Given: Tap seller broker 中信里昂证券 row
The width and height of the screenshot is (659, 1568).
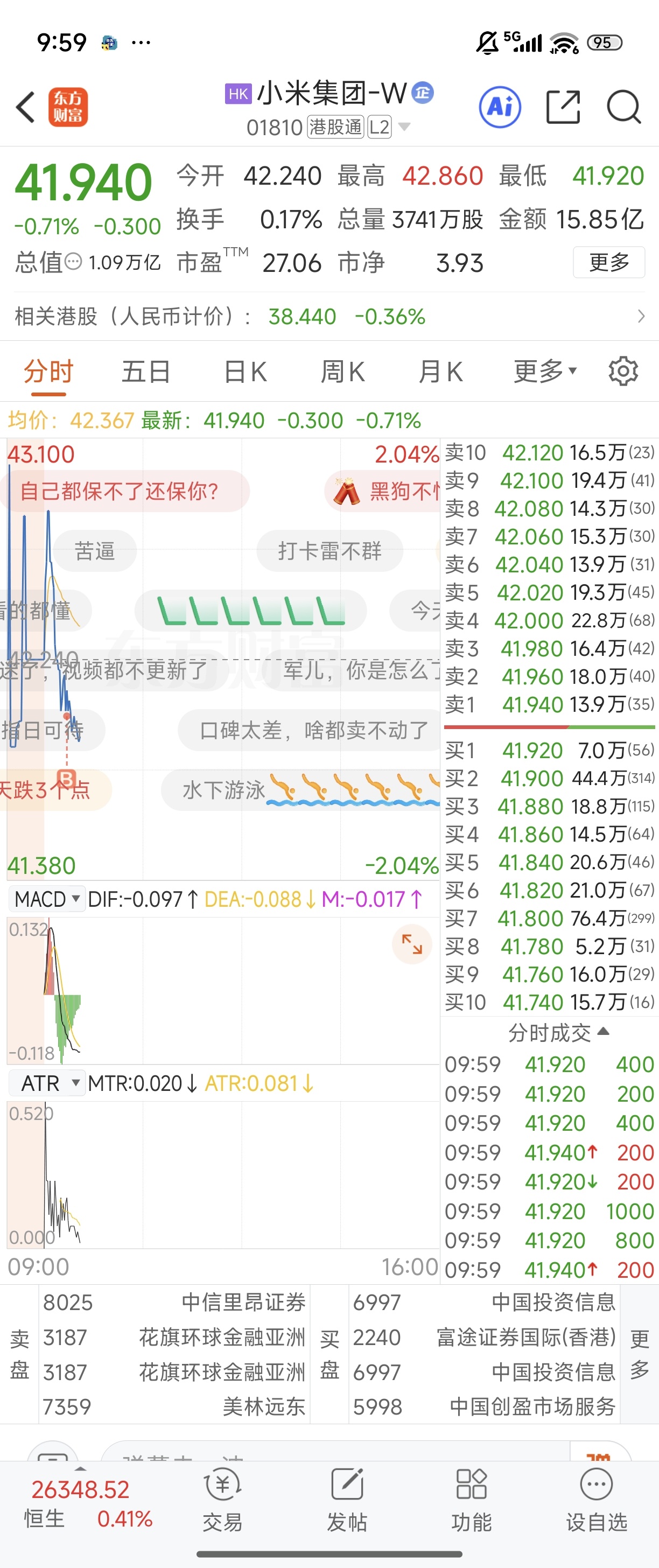Looking at the screenshot, I should [x=174, y=1303].
